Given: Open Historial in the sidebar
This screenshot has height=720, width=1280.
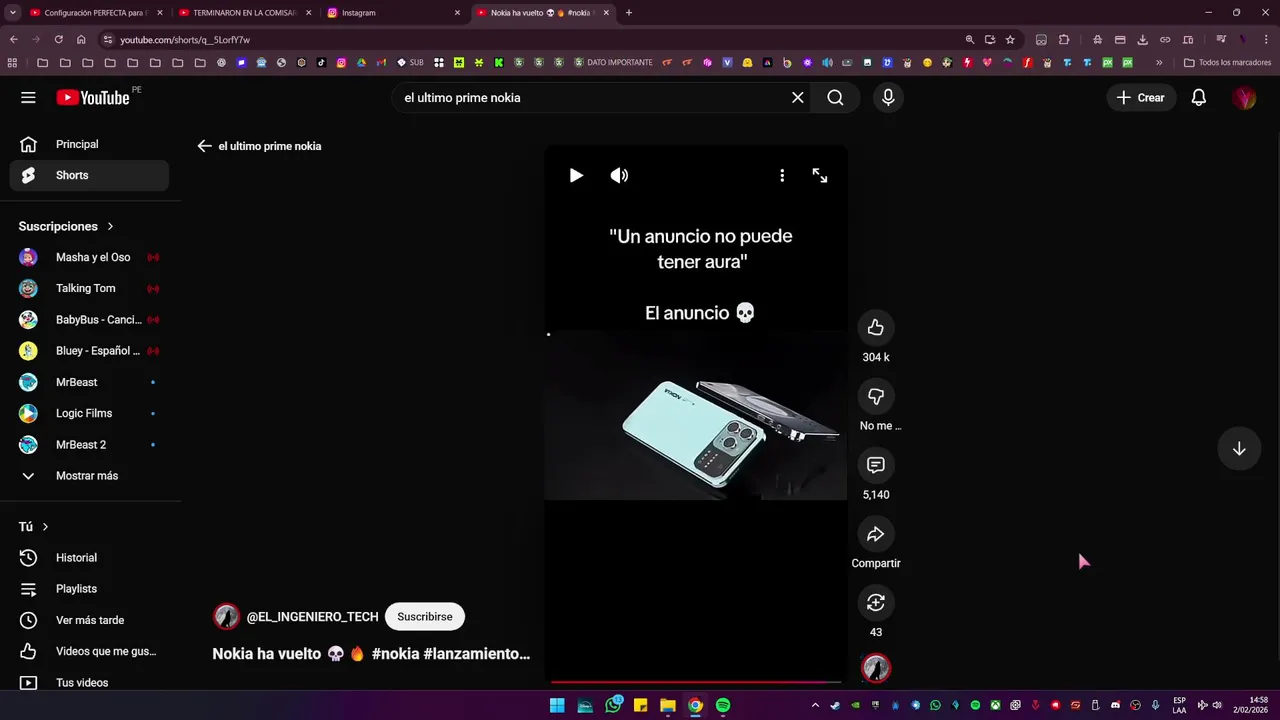Looking at the screenshot, I should [x=89, y=557].
